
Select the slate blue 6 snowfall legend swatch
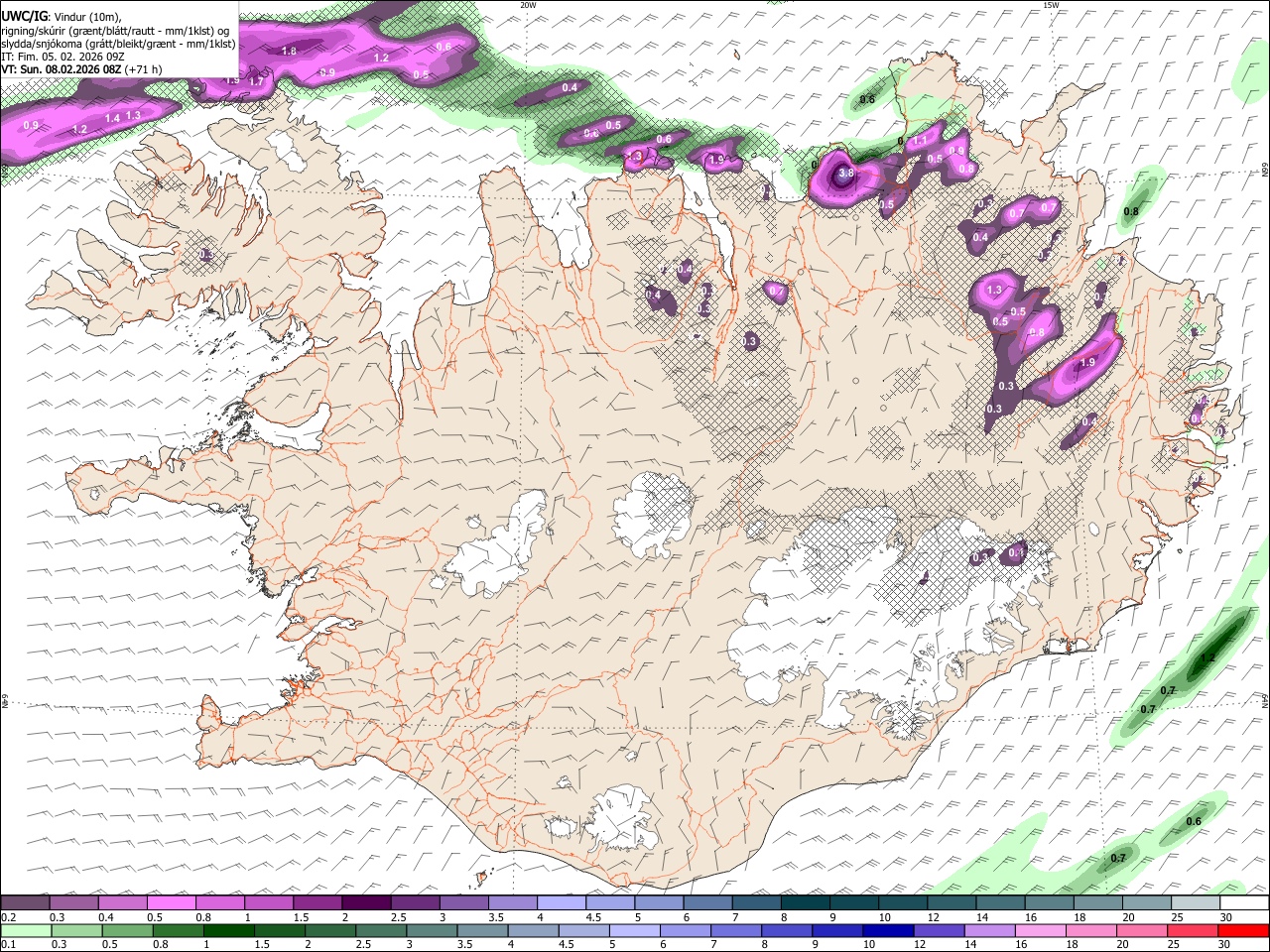tap(707, 902)
